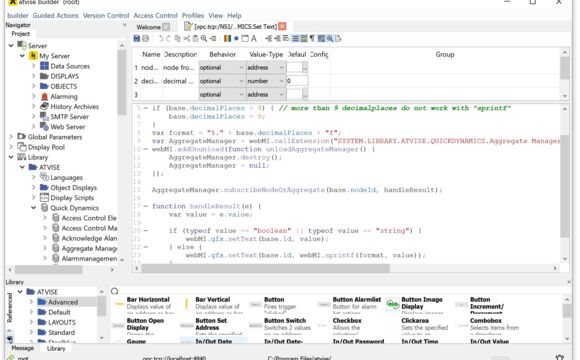Select the LAYOUTS folder in Library tree
Viewport: 580px width, 360px height.
pyautogui.click(x=62, y=322)
